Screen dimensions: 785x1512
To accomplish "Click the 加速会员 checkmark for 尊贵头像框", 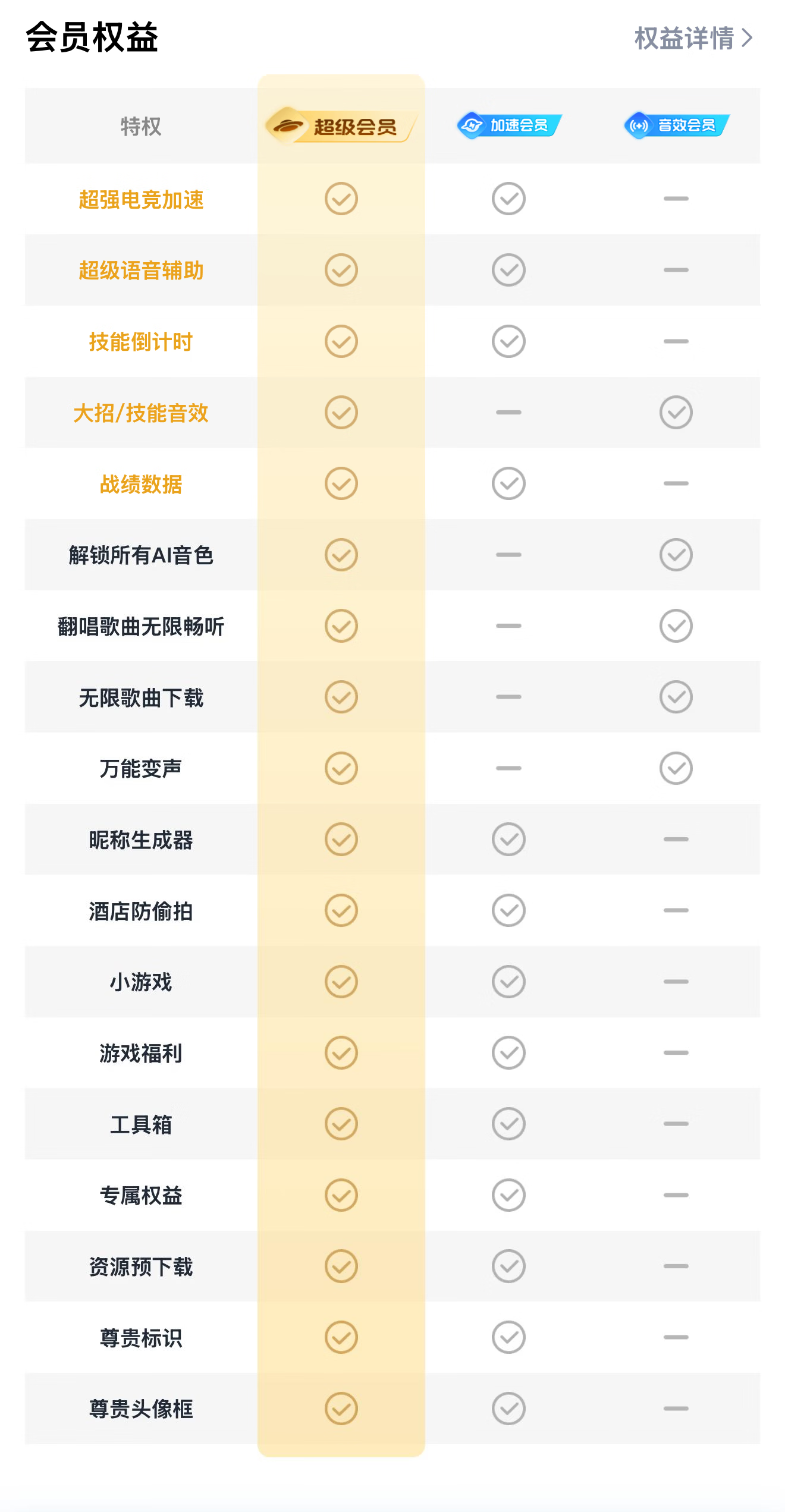I will click(508, 1409).
